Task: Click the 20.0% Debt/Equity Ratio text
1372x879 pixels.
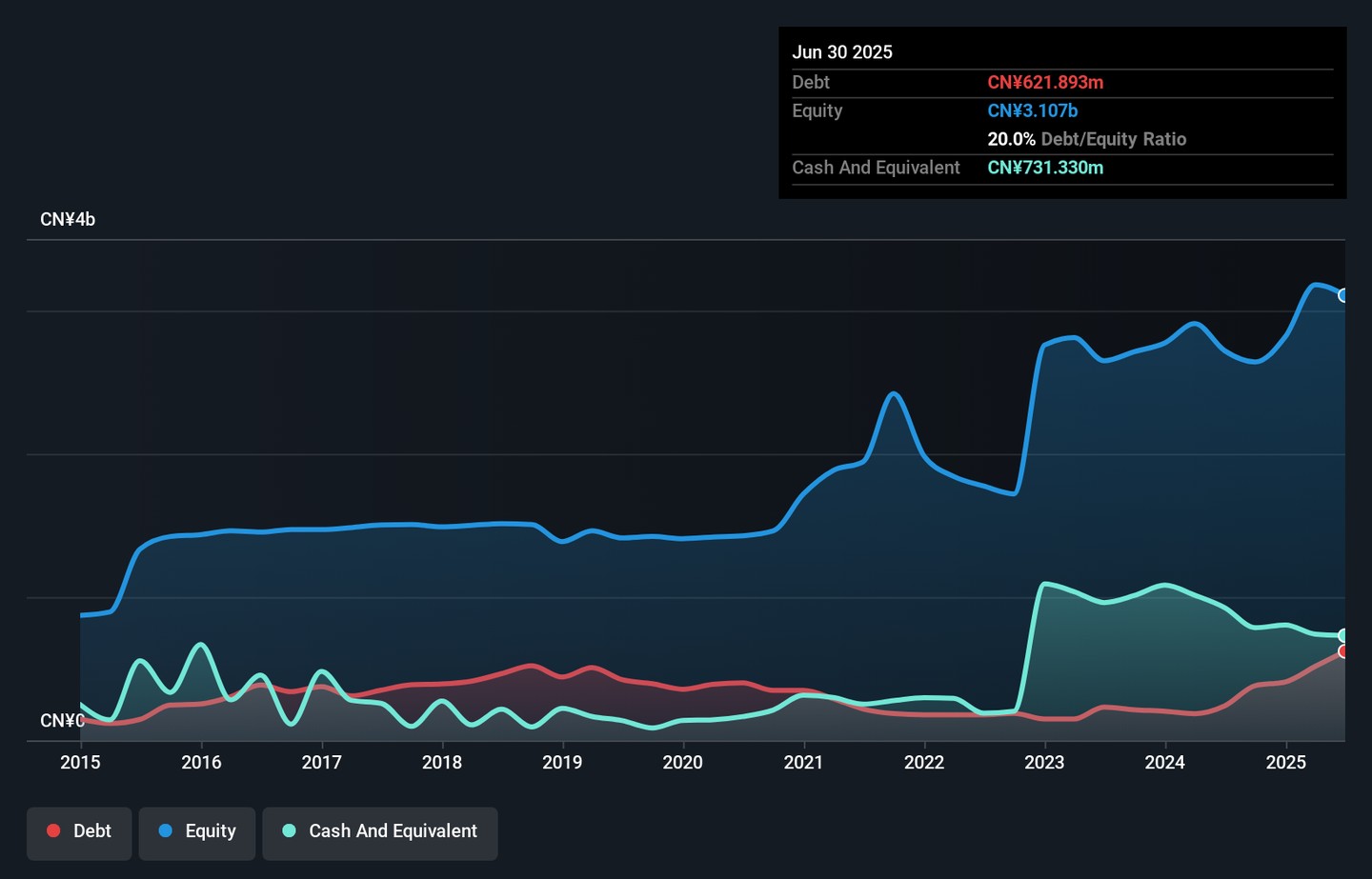Action: [1086, 139]
